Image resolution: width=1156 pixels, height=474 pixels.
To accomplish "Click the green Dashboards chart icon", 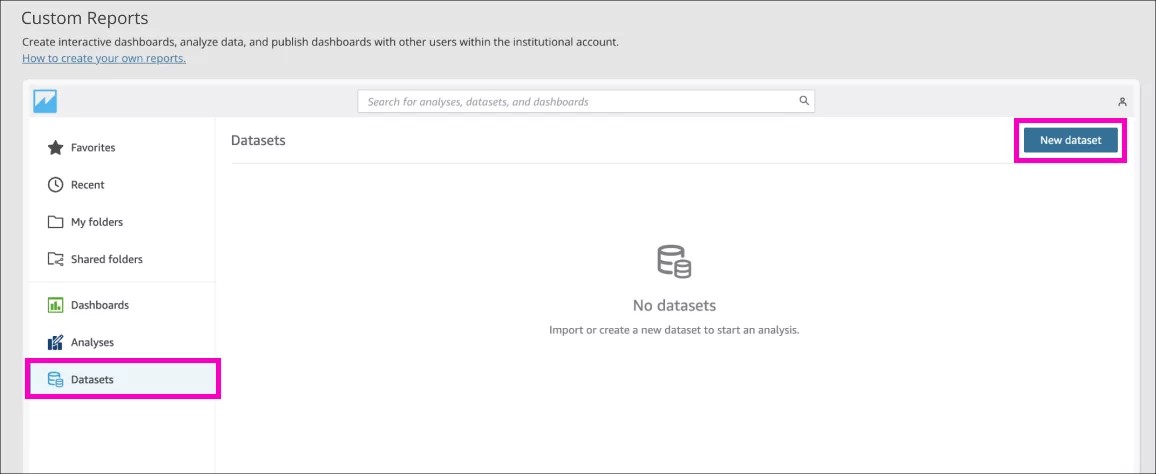I will pyautogui.click(x=56, y=305).
